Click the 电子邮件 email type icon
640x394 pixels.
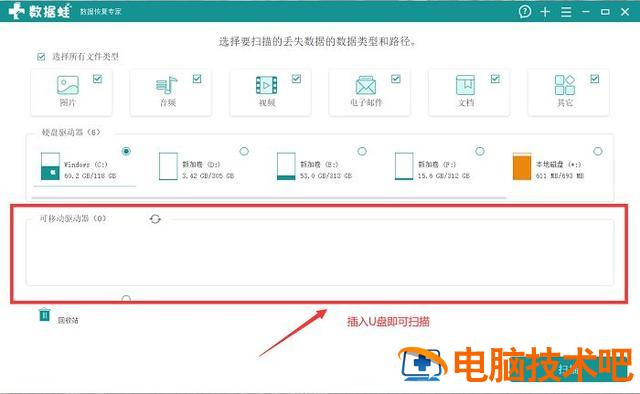366,85
